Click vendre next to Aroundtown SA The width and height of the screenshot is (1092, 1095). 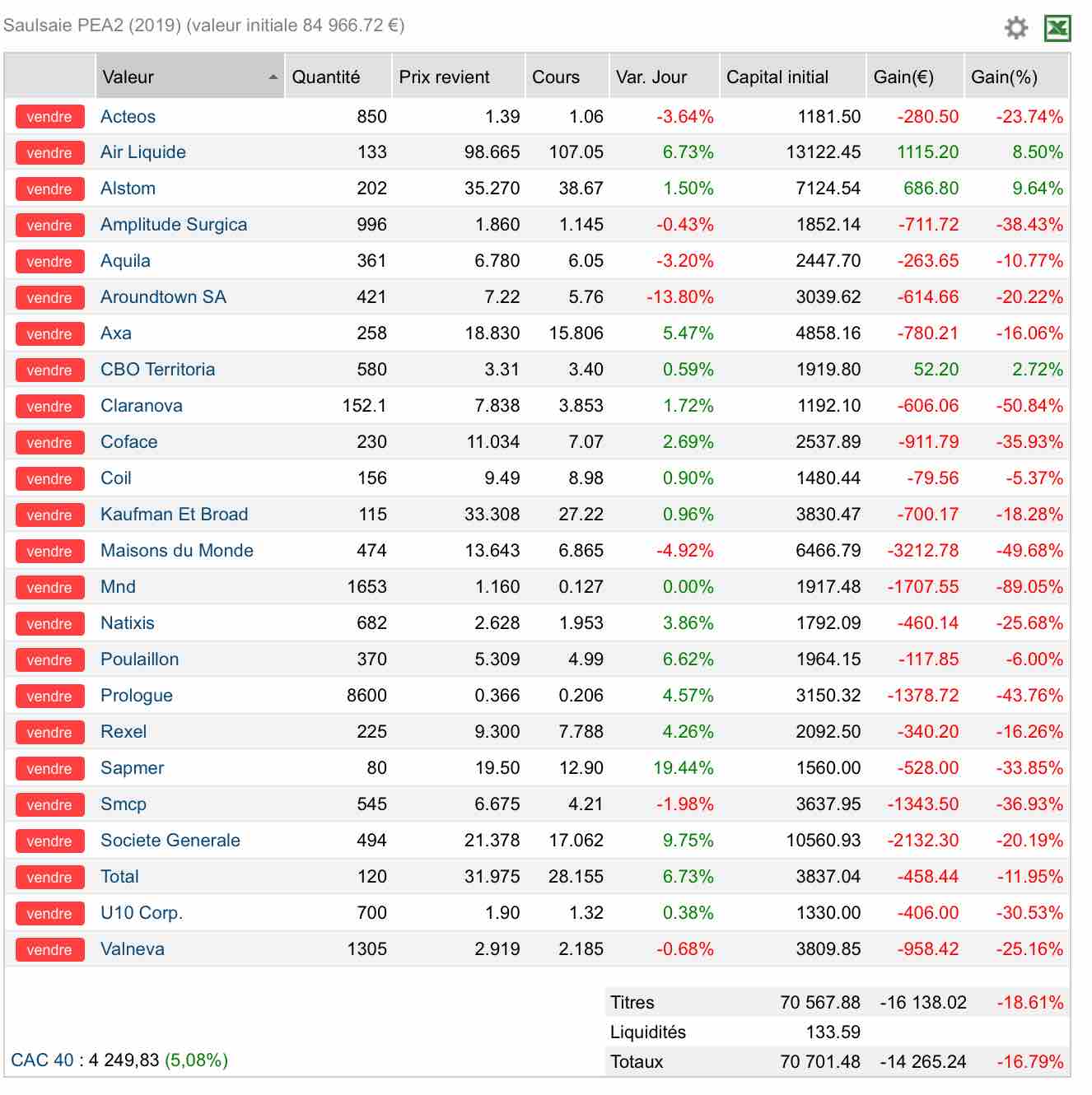[49, 298]
